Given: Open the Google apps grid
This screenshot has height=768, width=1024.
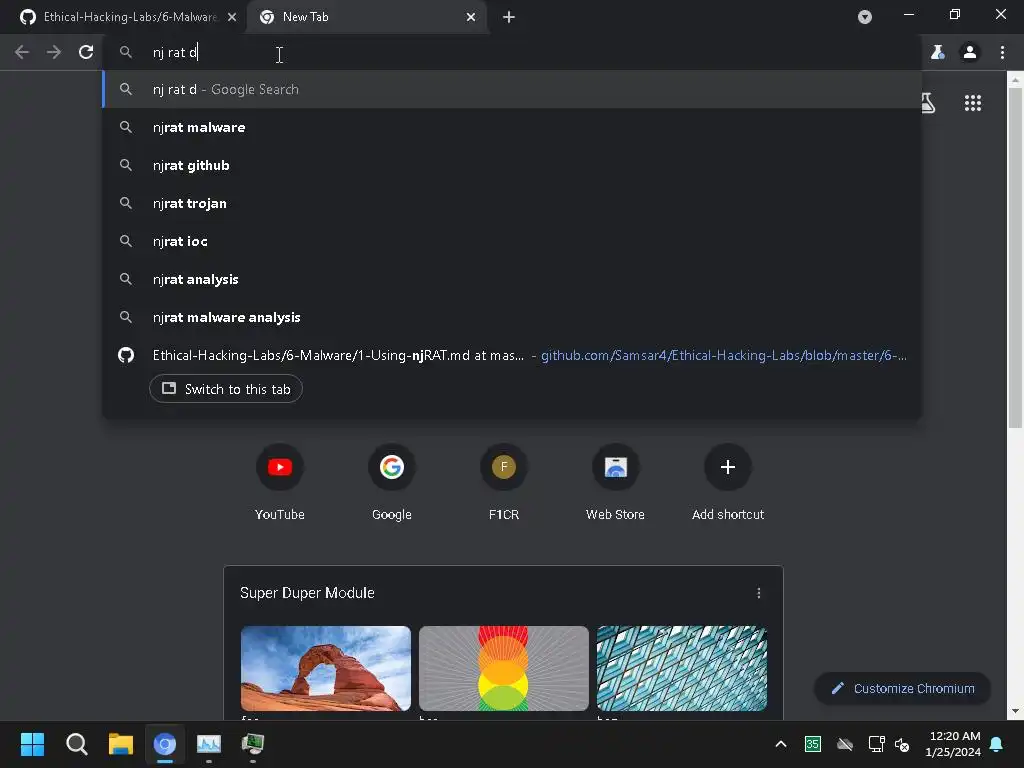Looking at the screenshot, I should pyautogui.click(x=973, y=103).
